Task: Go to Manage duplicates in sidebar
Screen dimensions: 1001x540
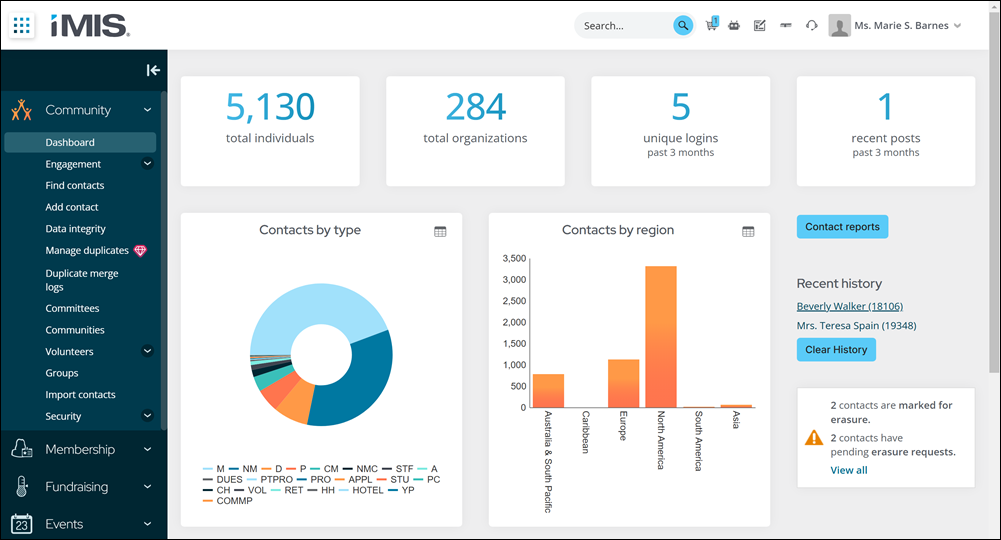Action: [x=87, y=250]
